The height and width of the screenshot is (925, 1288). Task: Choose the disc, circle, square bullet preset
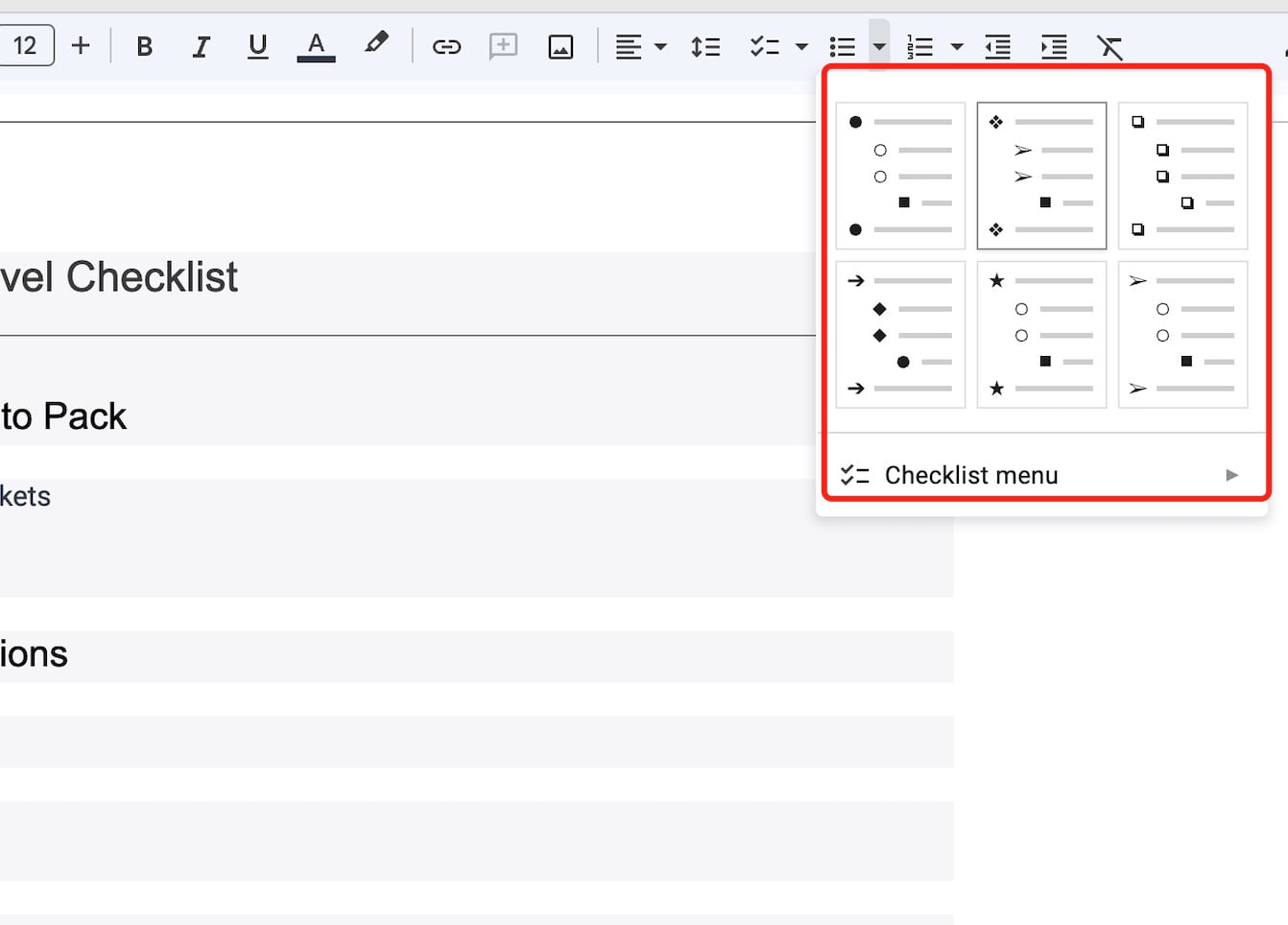[x=900, y=176]
